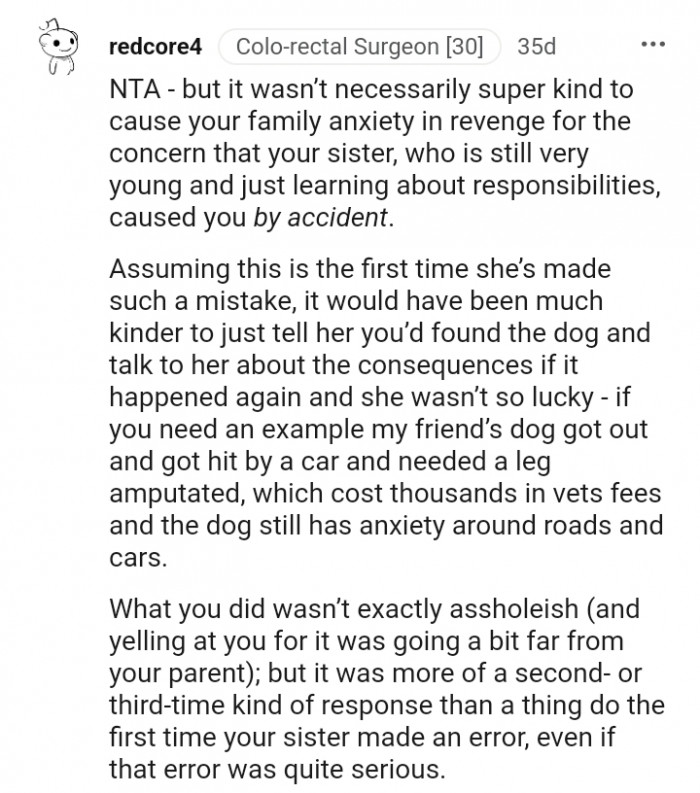Image resolution: width=700 pixels, height=793 pixels.
Task: Open the three-dot comment options menu
Action: (x=652, y=45)
